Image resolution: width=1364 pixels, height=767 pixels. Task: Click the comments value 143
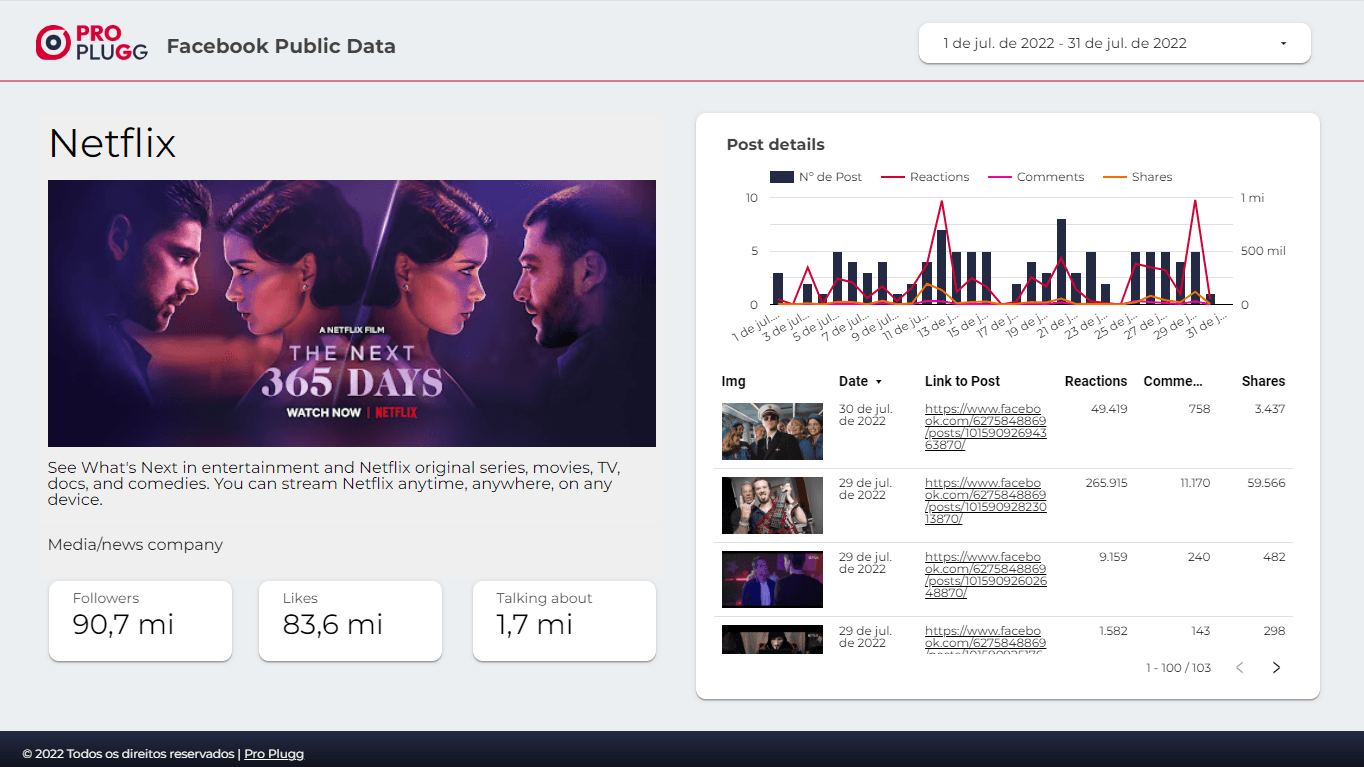click(x=1199, y=631)
